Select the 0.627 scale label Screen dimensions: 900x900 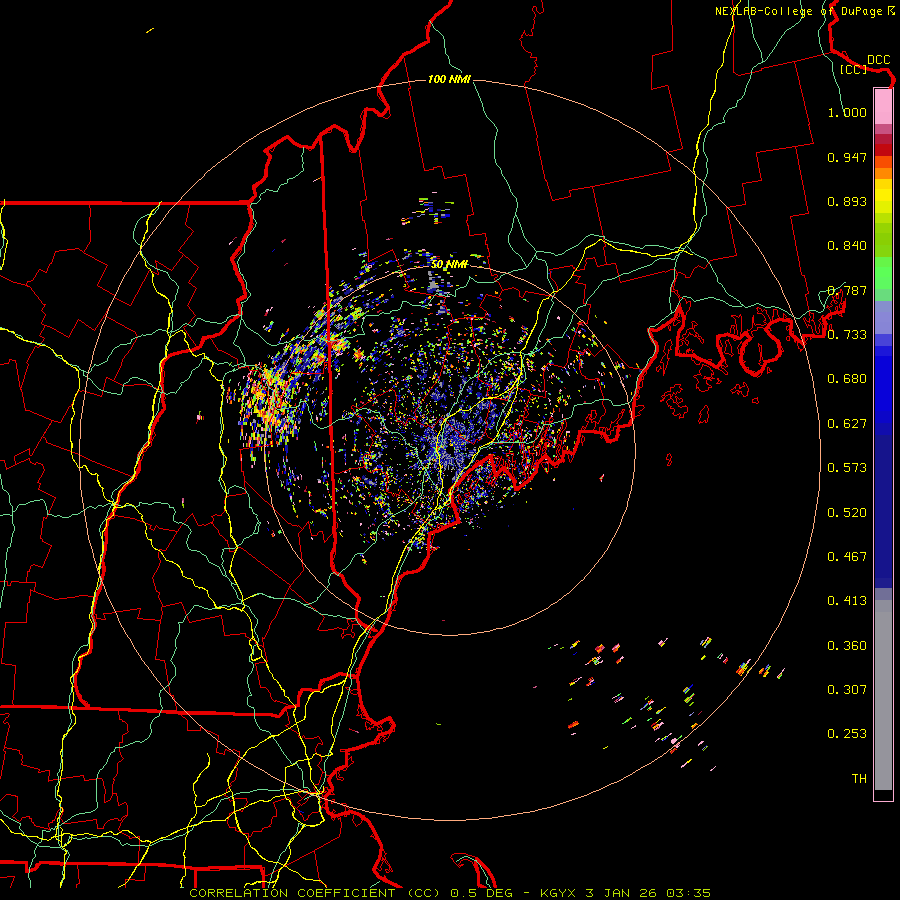coord(847,424)
